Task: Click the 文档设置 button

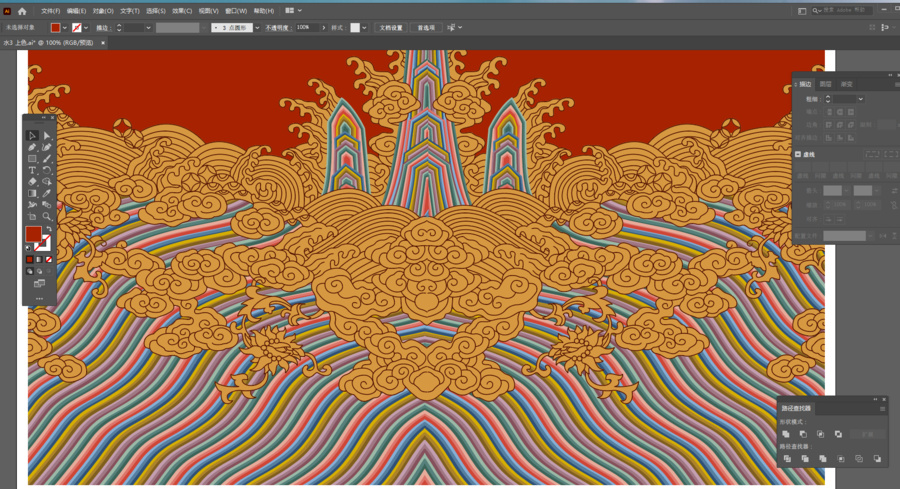Action: pos(391,28)
